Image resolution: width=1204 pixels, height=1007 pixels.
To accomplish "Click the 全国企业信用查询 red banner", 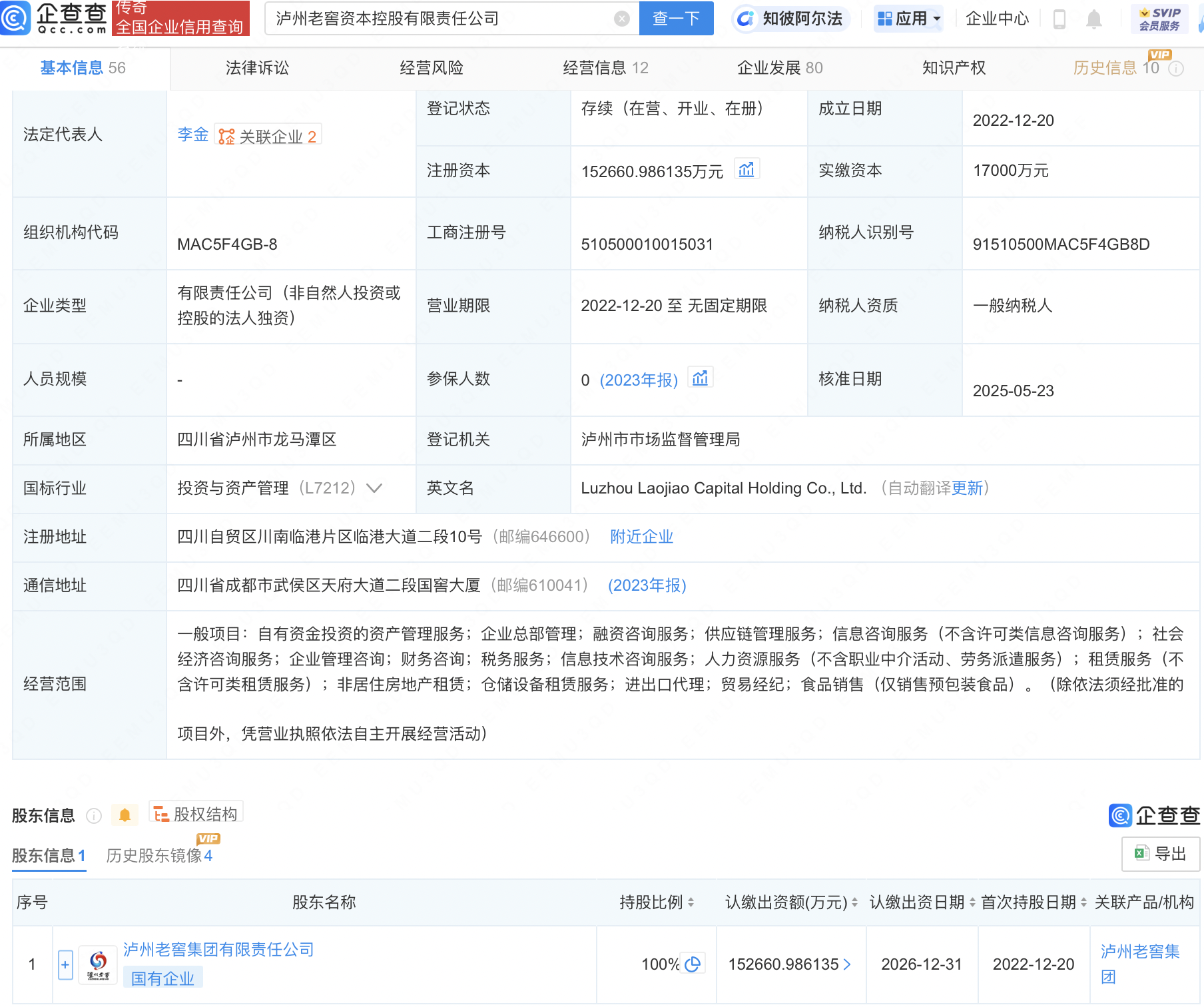I will (180, 18).
